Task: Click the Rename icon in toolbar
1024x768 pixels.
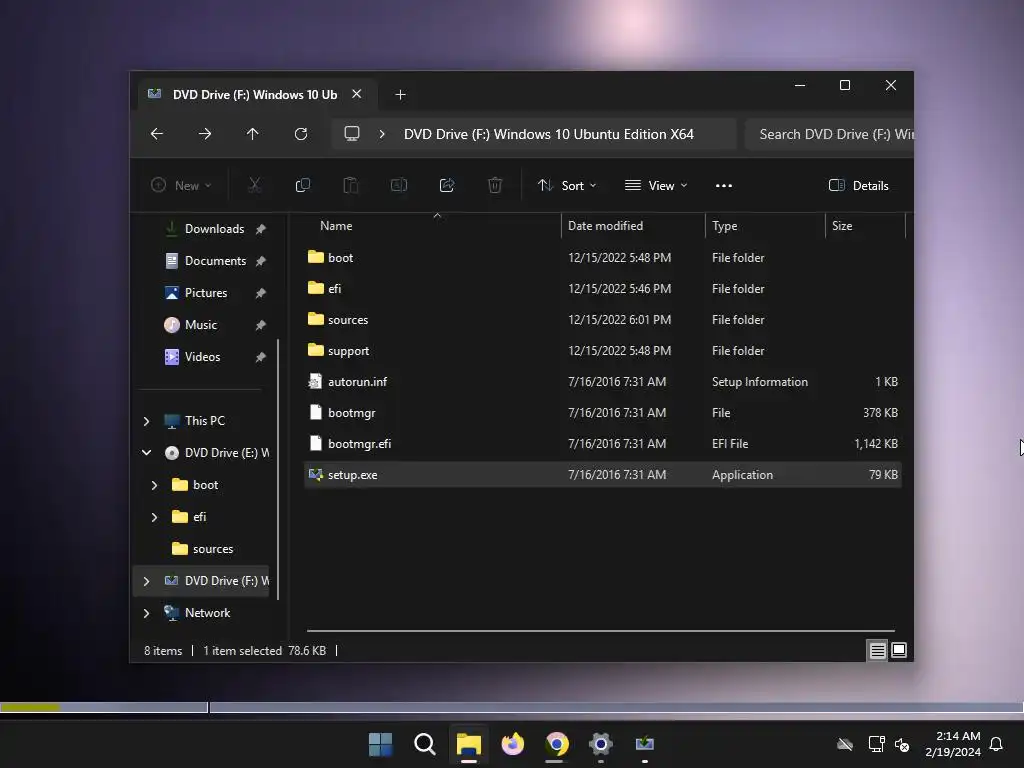Action: pos(398,185)
